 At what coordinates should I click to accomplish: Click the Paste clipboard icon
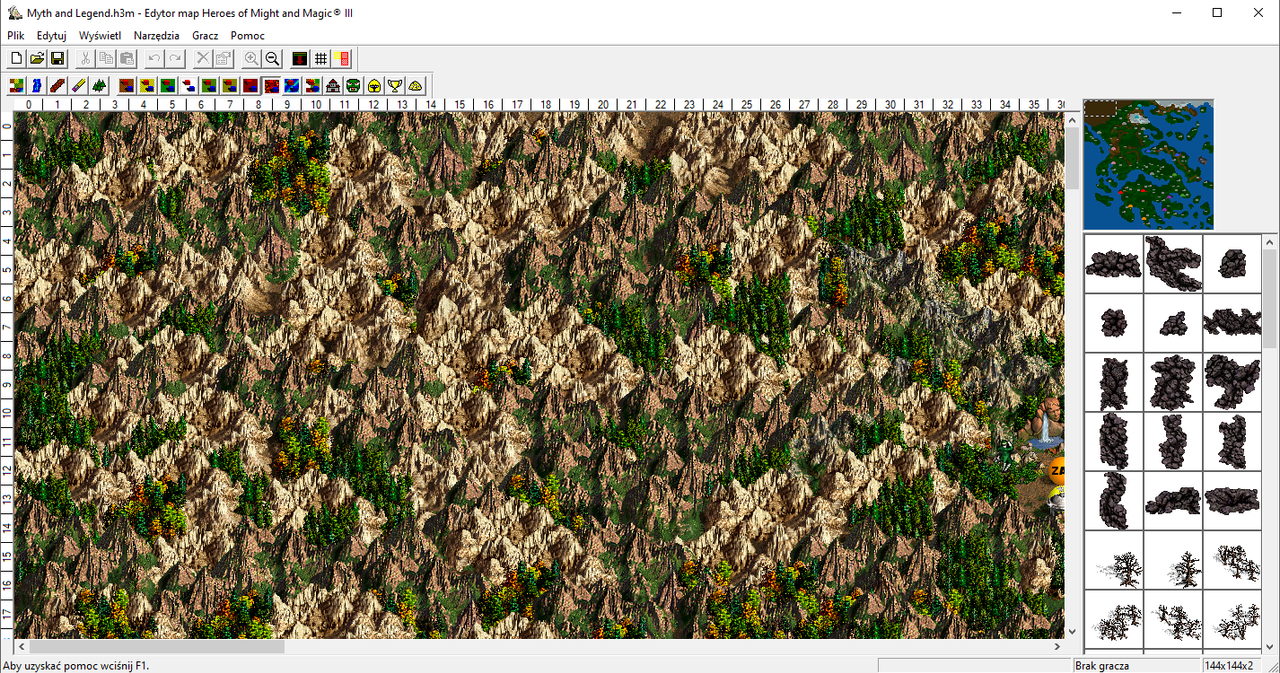(127, 59)
